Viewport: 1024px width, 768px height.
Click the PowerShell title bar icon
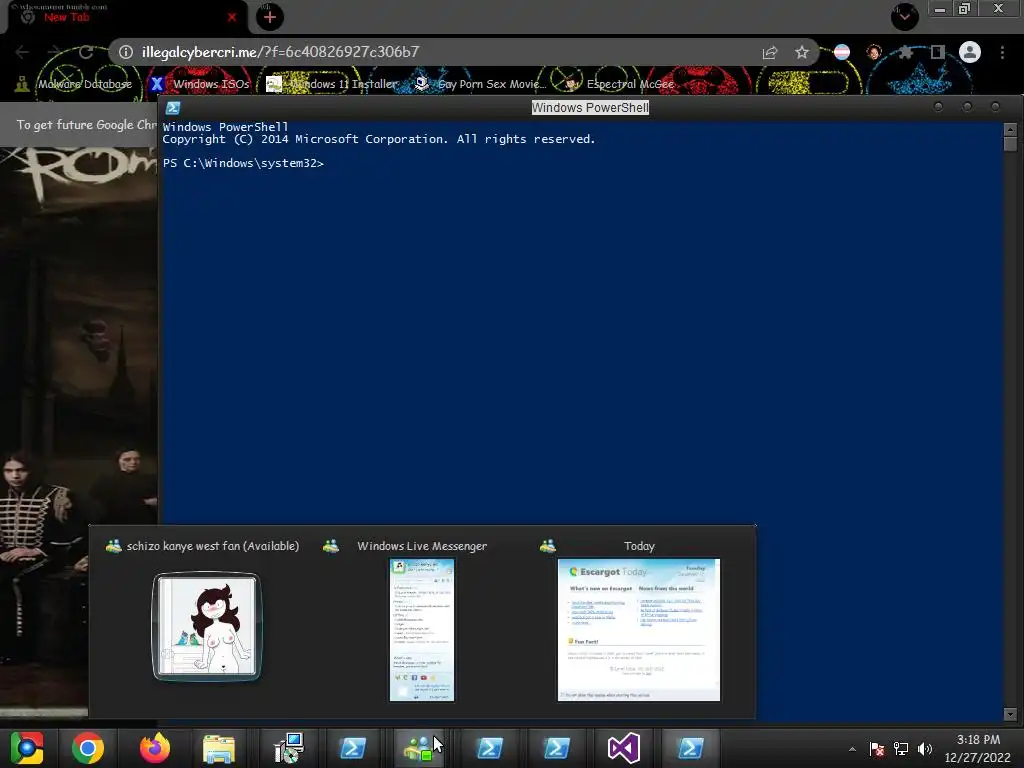[173, 108]
